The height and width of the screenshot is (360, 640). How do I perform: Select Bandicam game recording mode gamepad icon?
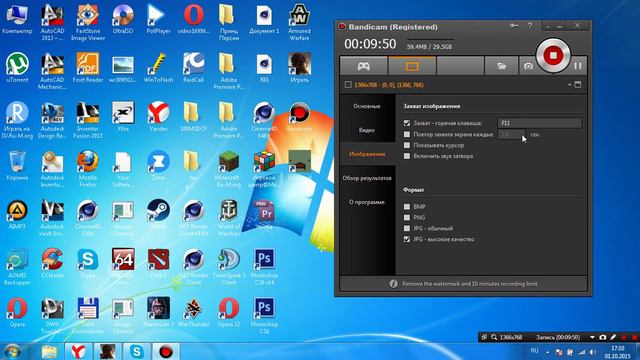tap(364, 66)
